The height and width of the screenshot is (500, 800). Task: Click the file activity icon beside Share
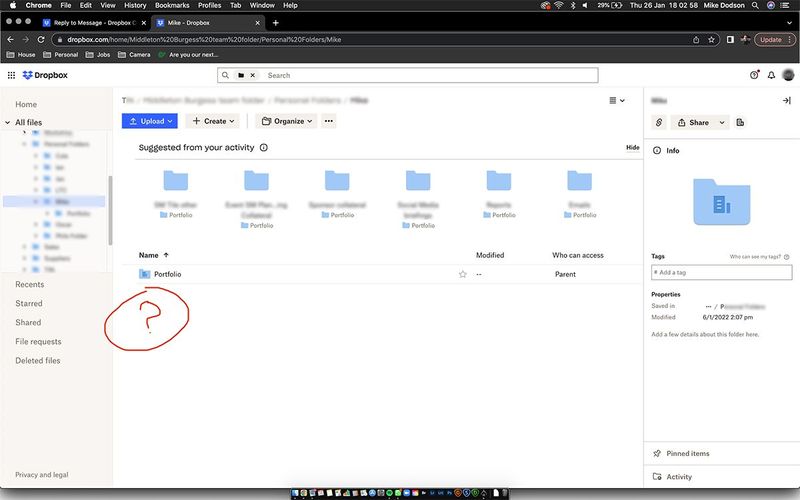point(740,122)
